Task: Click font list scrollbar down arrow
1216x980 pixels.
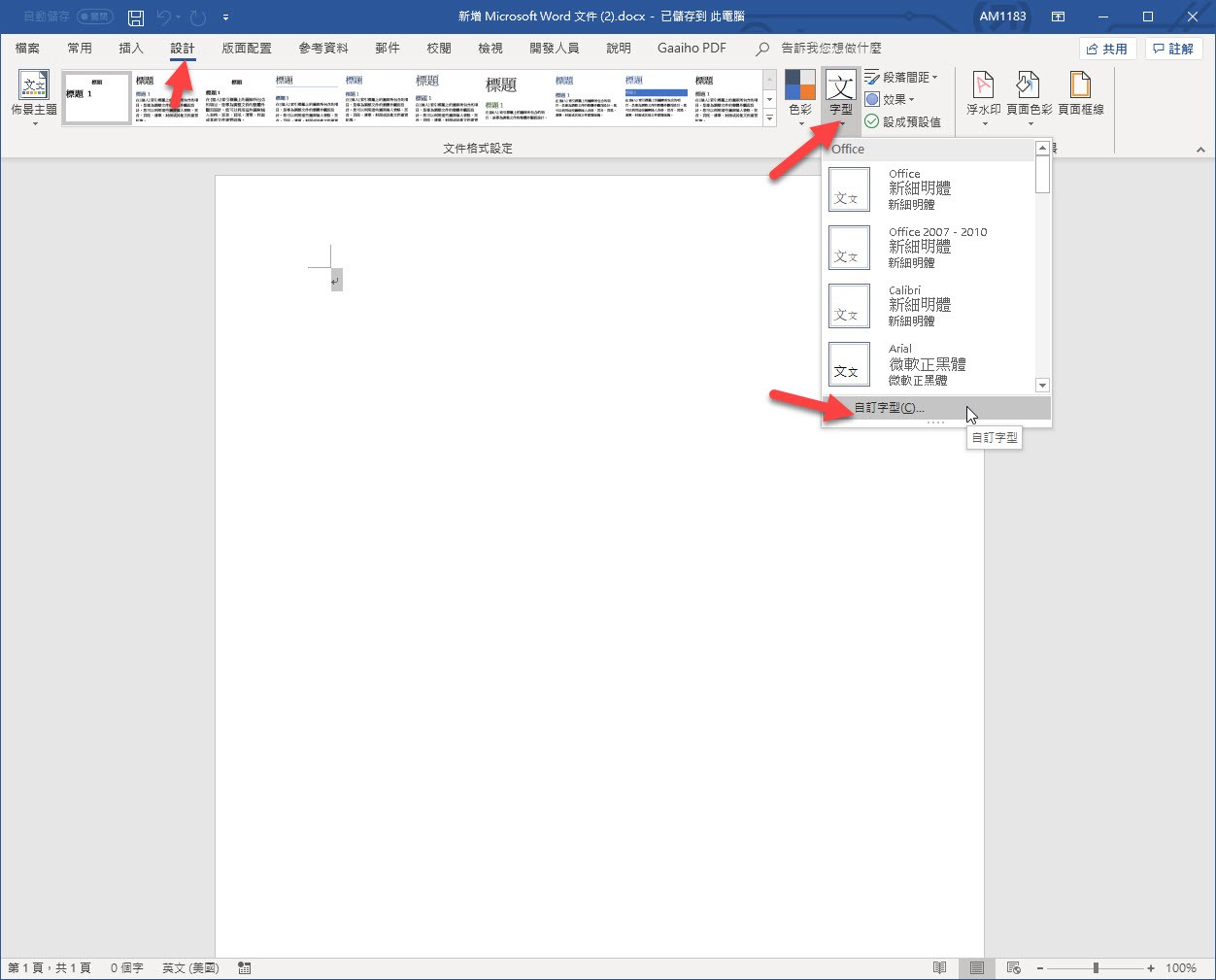Action: 1042,386
